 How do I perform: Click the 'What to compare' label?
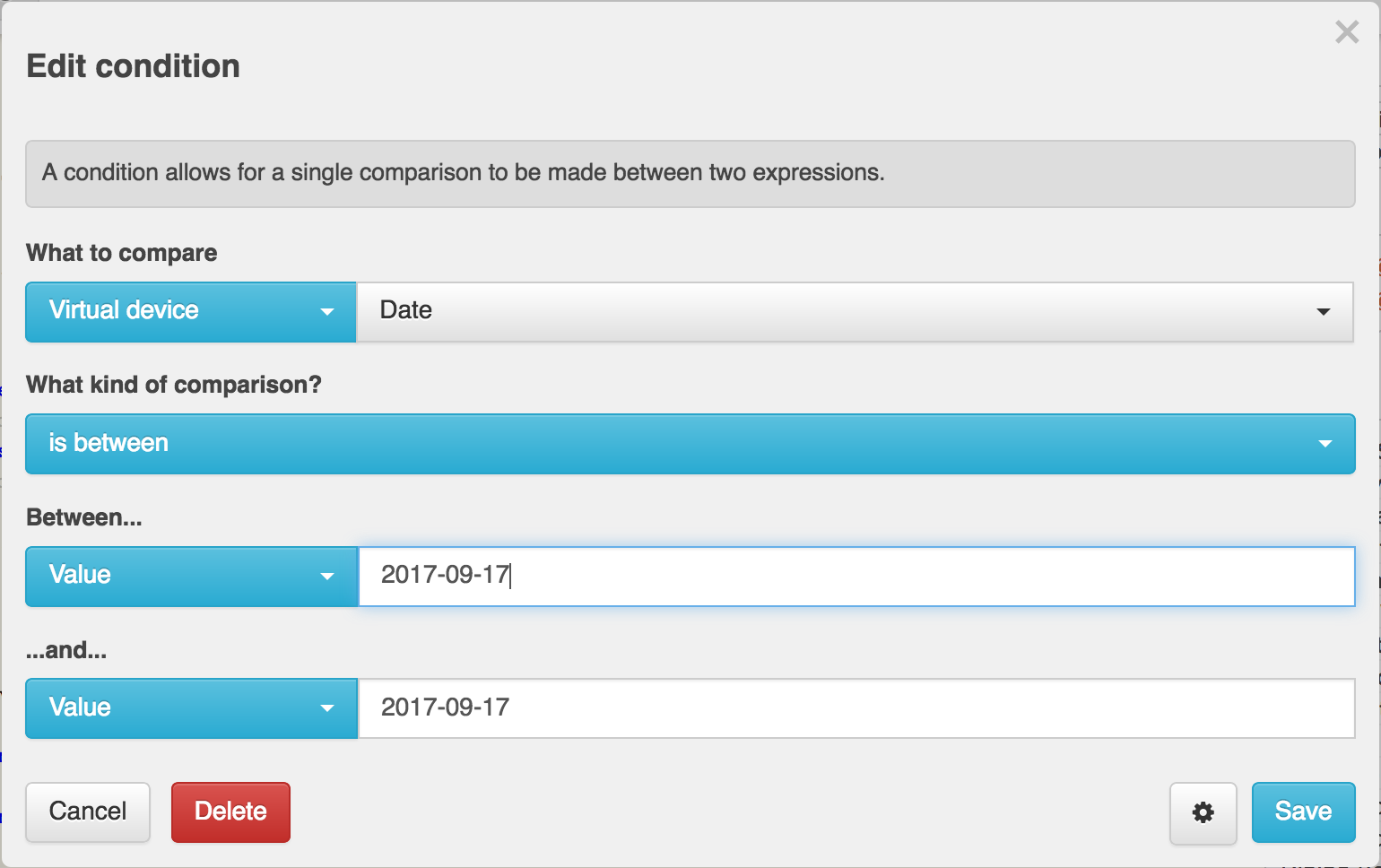point(122,253)
